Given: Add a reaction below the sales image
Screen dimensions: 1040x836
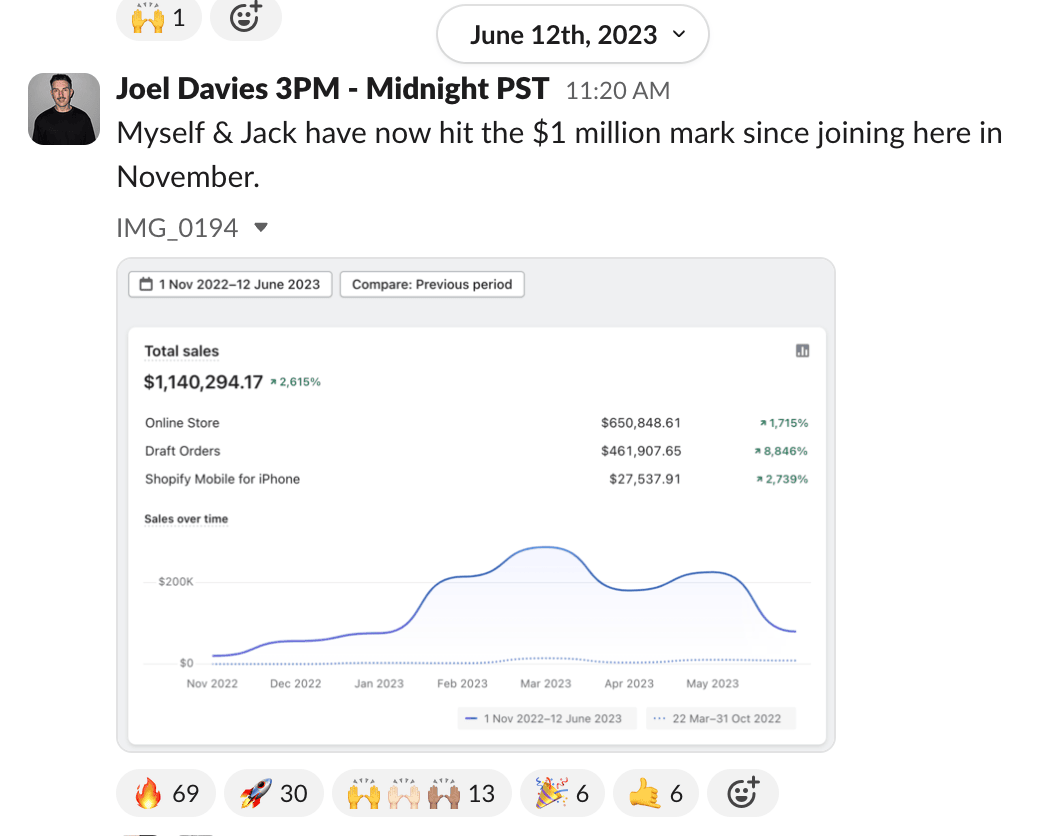Looking at the screenshot, I should coord(742,793).
